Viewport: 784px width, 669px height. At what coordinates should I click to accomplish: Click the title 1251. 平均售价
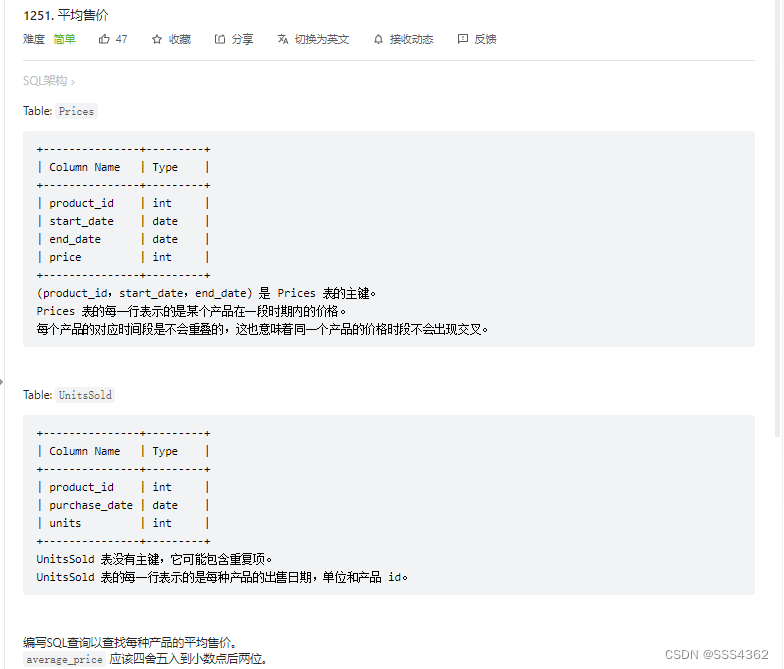click(x=66, y=16)
